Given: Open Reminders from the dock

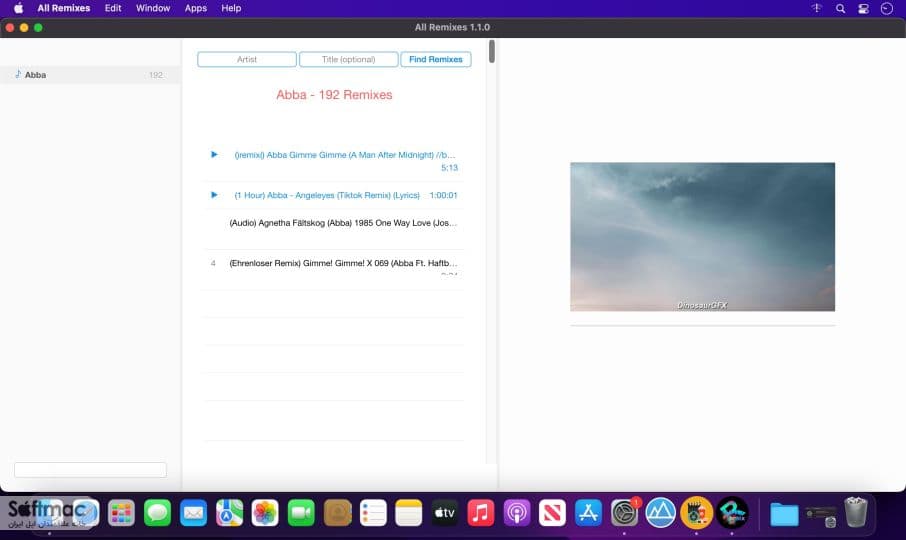Looking at the screenshot, I should point(373,512).
